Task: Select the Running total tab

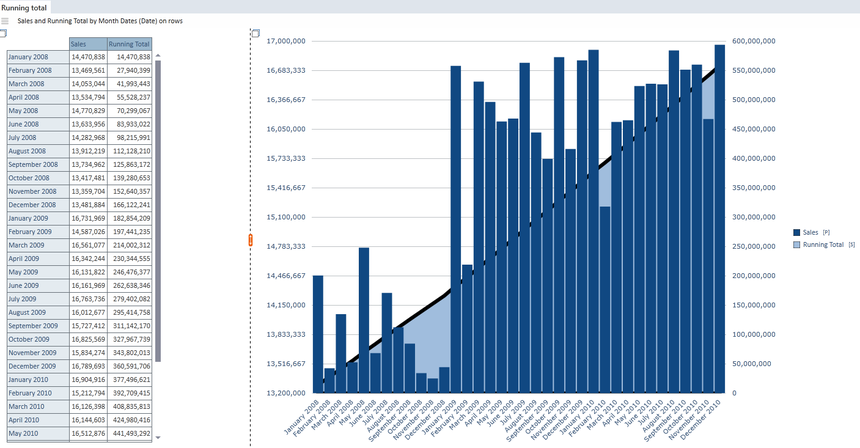Action: click(x=24, y=8)
